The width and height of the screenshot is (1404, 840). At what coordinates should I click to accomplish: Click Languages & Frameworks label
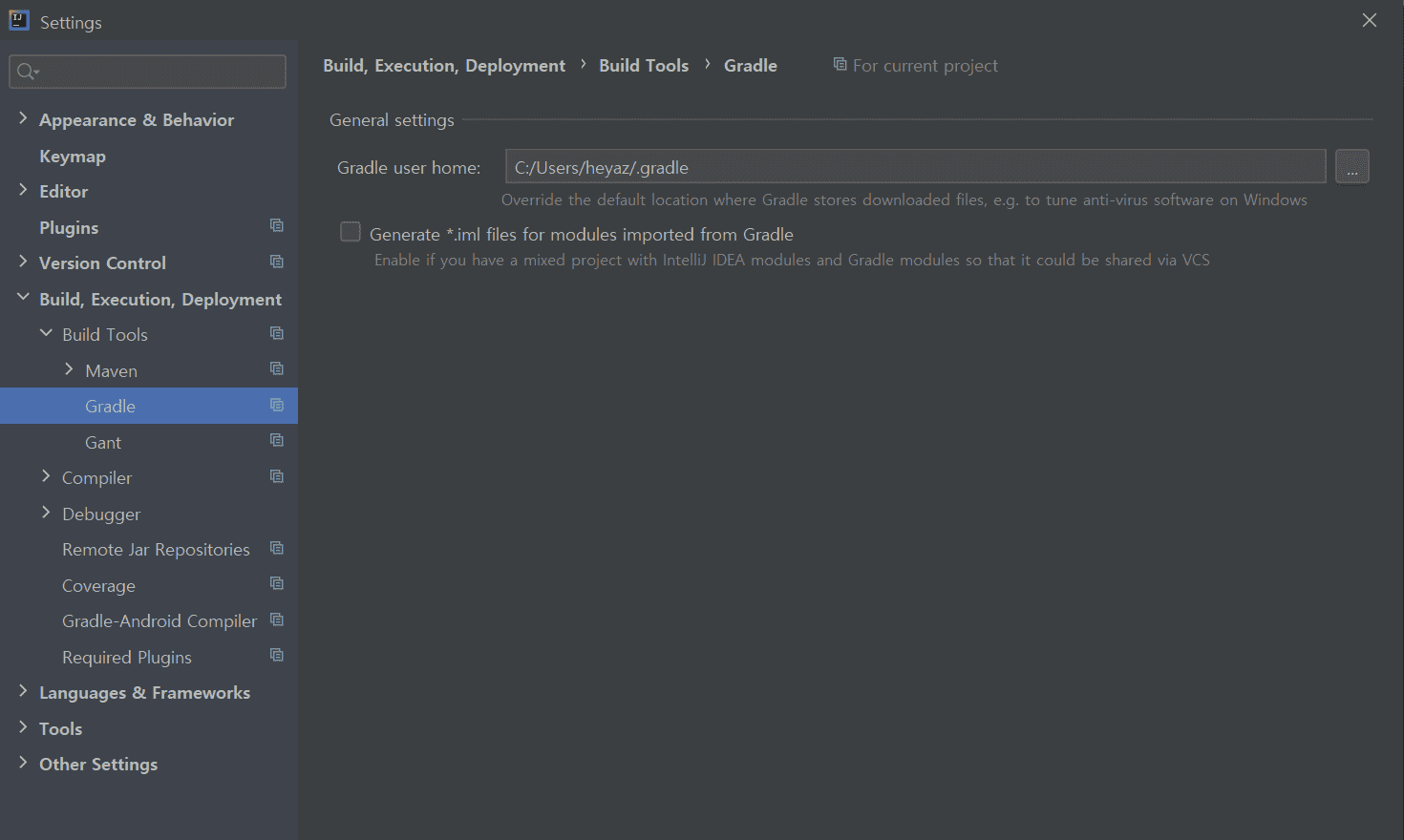pos(144,693)
